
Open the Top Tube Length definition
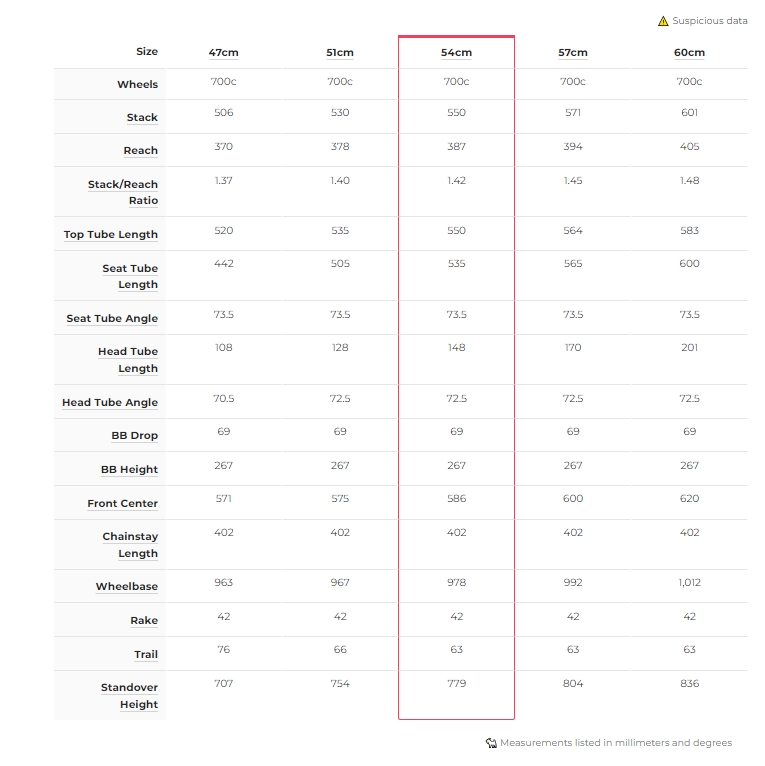(x=111, y=235)
